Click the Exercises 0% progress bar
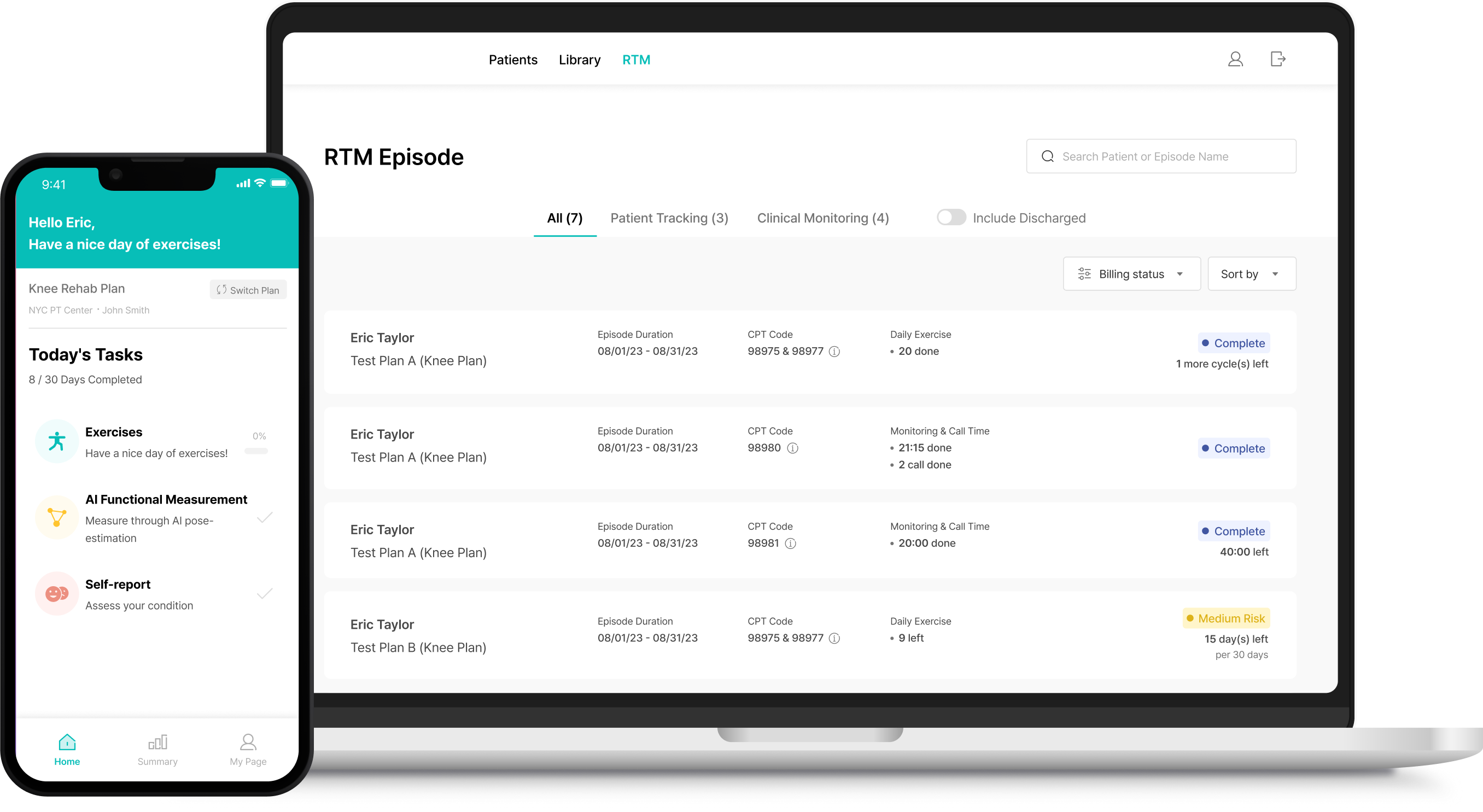Image resolution: width=1483 pixels, height=812 pixels. [256, 451]
